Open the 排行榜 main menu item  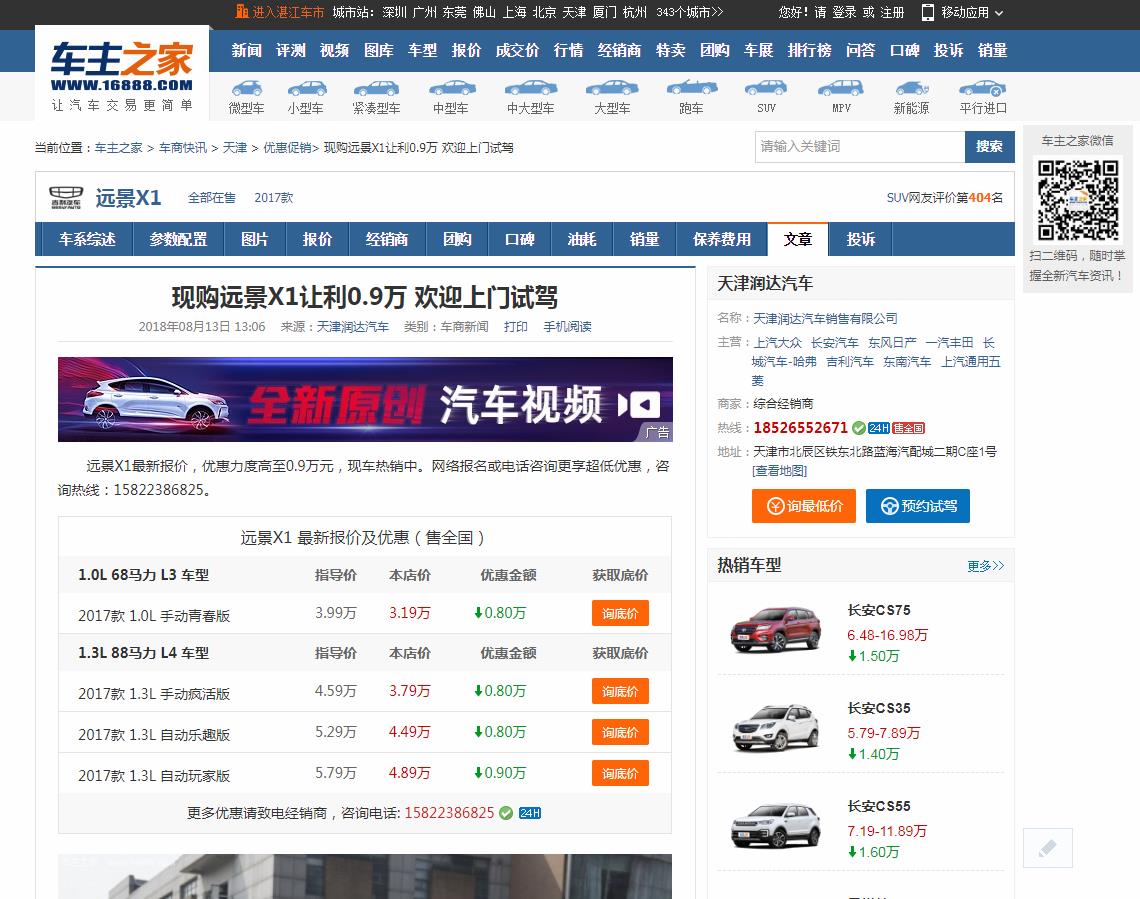click(809, 50)
